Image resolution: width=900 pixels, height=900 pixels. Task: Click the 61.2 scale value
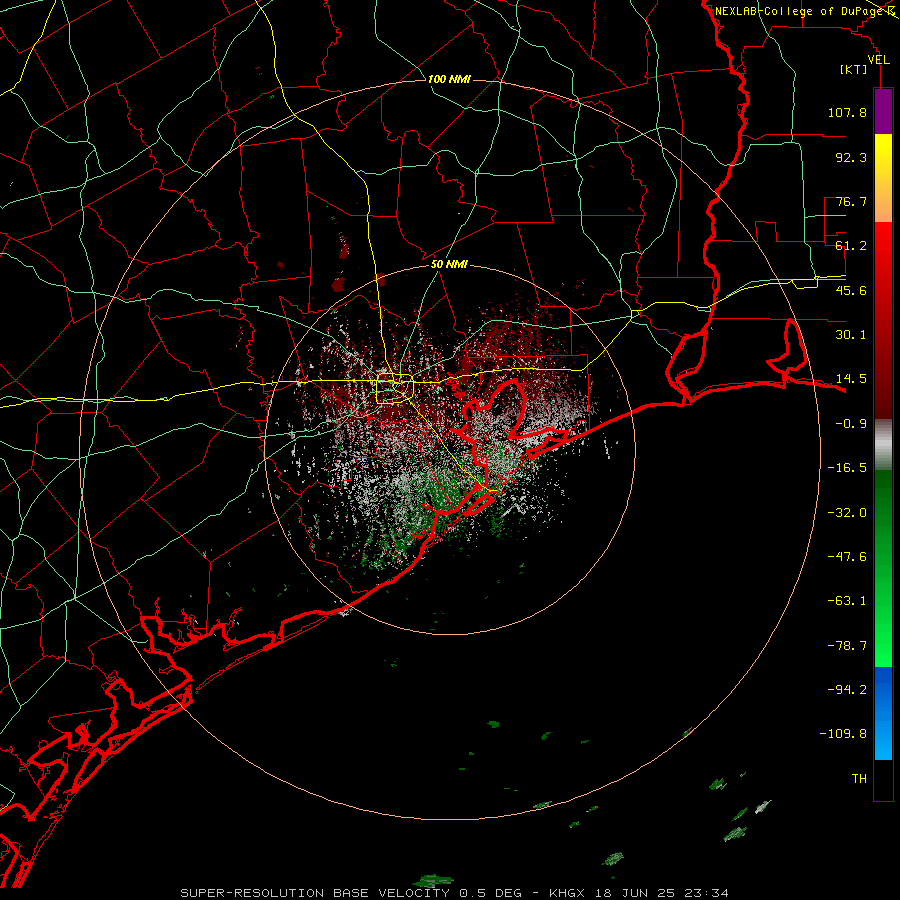point(851,246)
